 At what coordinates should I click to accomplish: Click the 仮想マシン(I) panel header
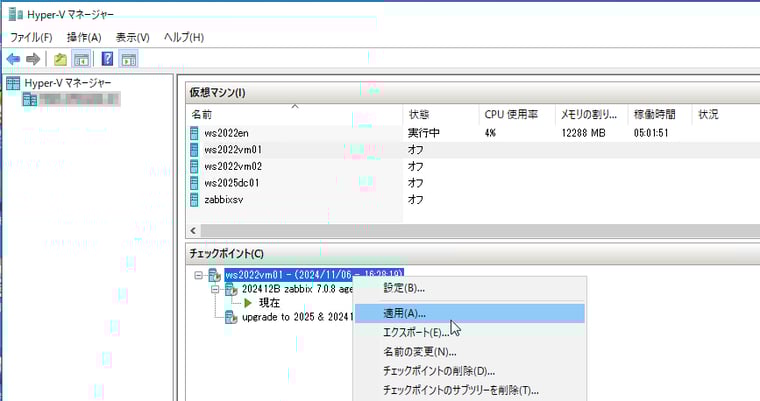pos(473,92)
